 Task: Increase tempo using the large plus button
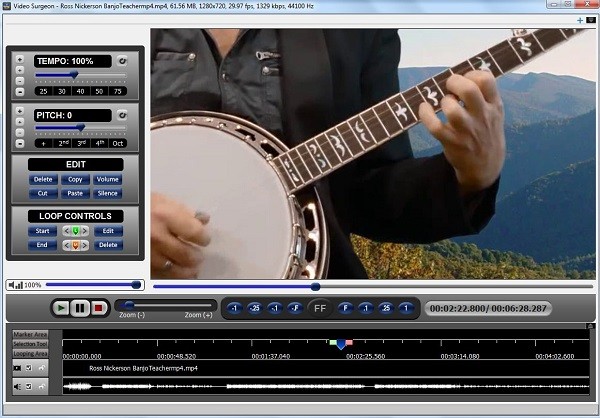20,59
